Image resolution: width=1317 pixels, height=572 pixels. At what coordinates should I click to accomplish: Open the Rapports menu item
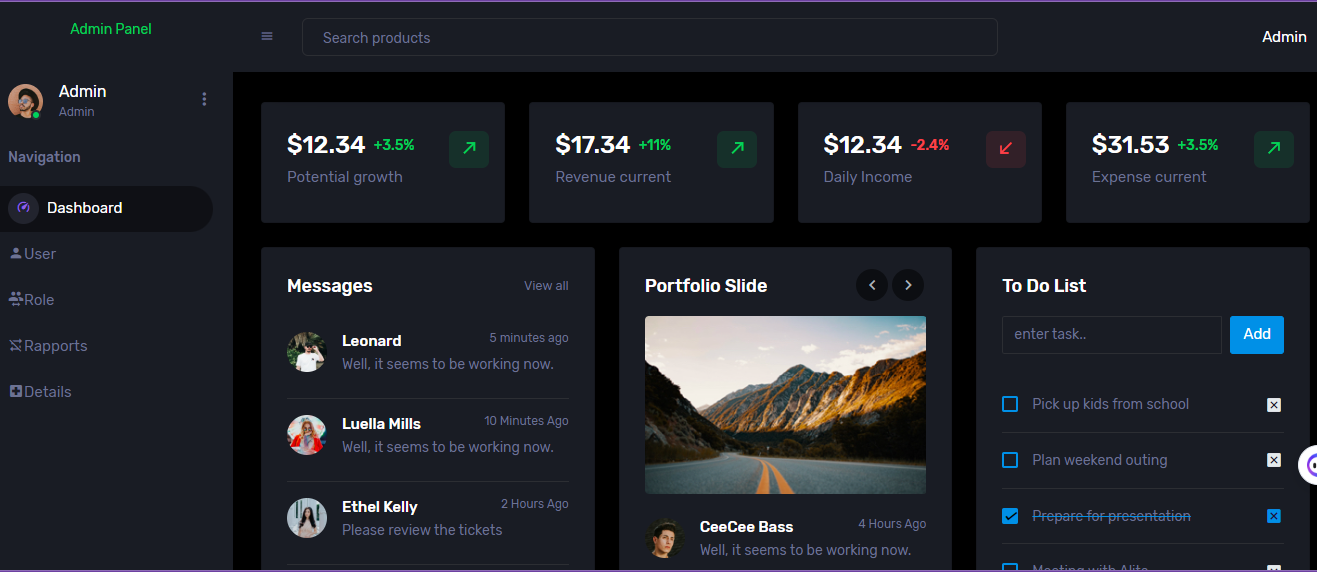[x=106, y=346]
